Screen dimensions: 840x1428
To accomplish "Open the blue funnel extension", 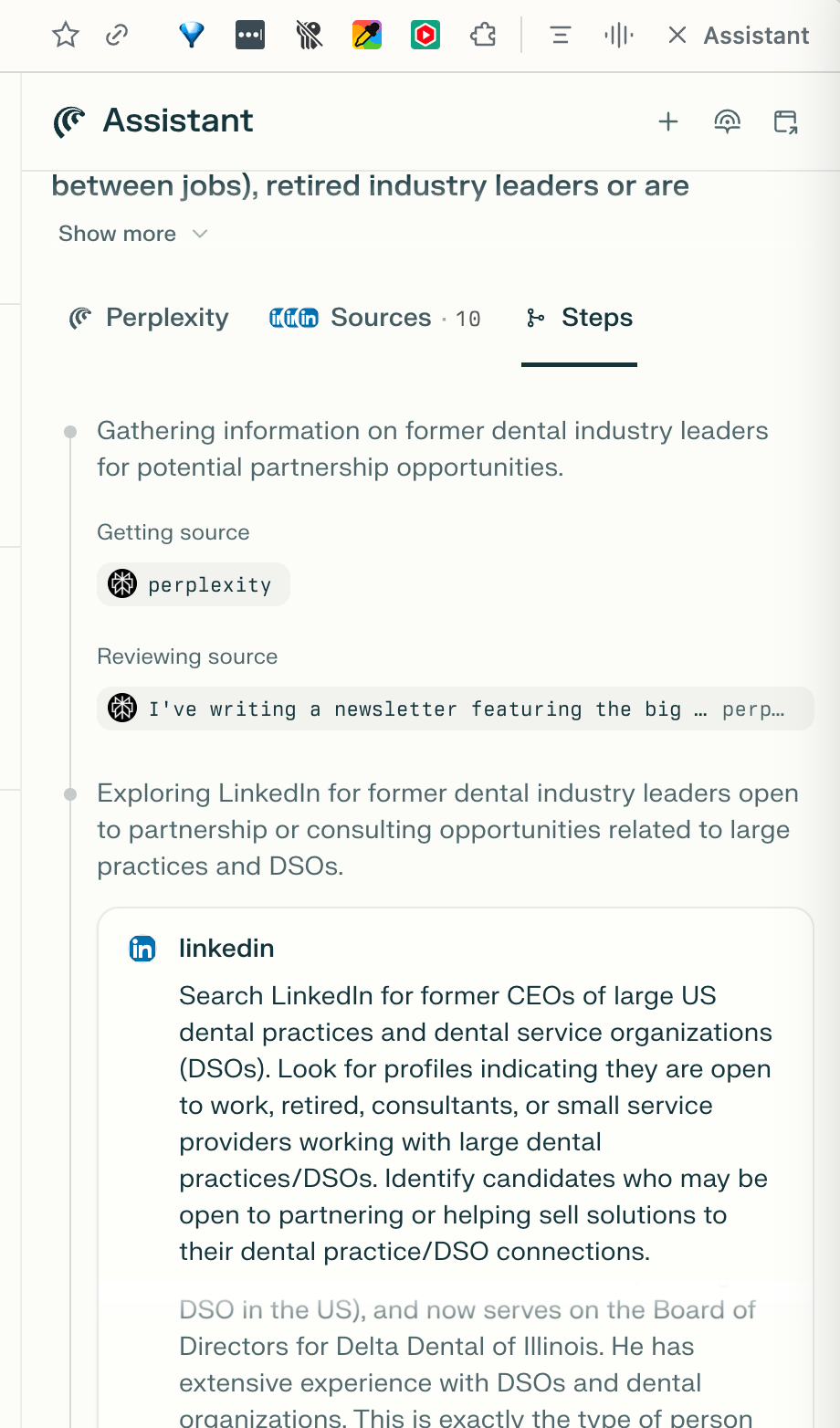I will (x=192, y=36).
